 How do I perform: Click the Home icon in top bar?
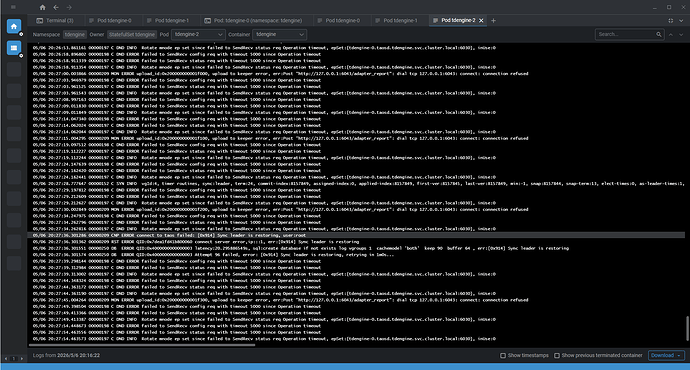point(42,7)
